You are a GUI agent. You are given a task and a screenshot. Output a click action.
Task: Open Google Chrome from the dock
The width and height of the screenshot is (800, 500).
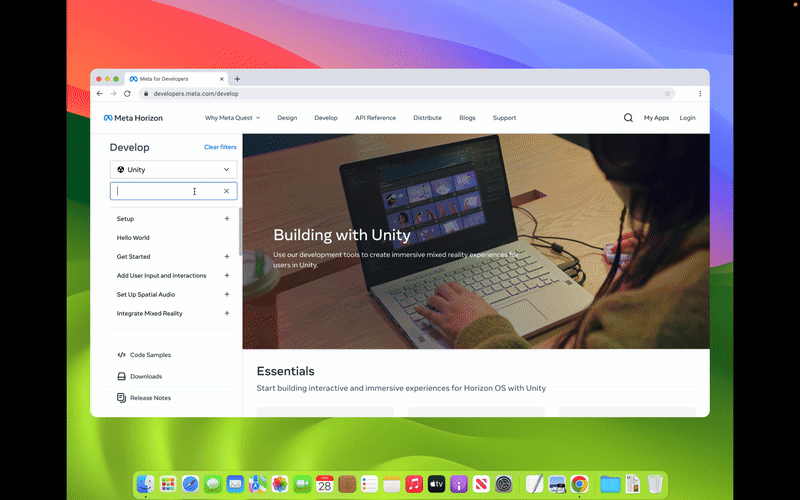(579, 484)
